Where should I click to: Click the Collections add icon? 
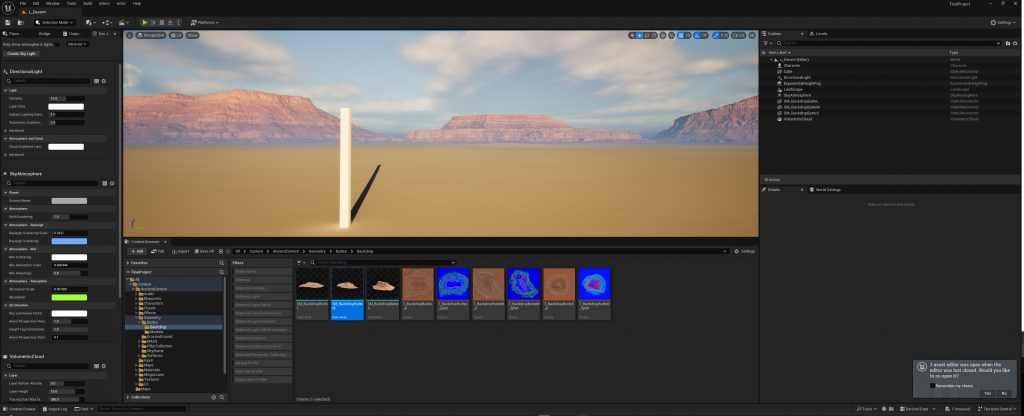(214, 397)
